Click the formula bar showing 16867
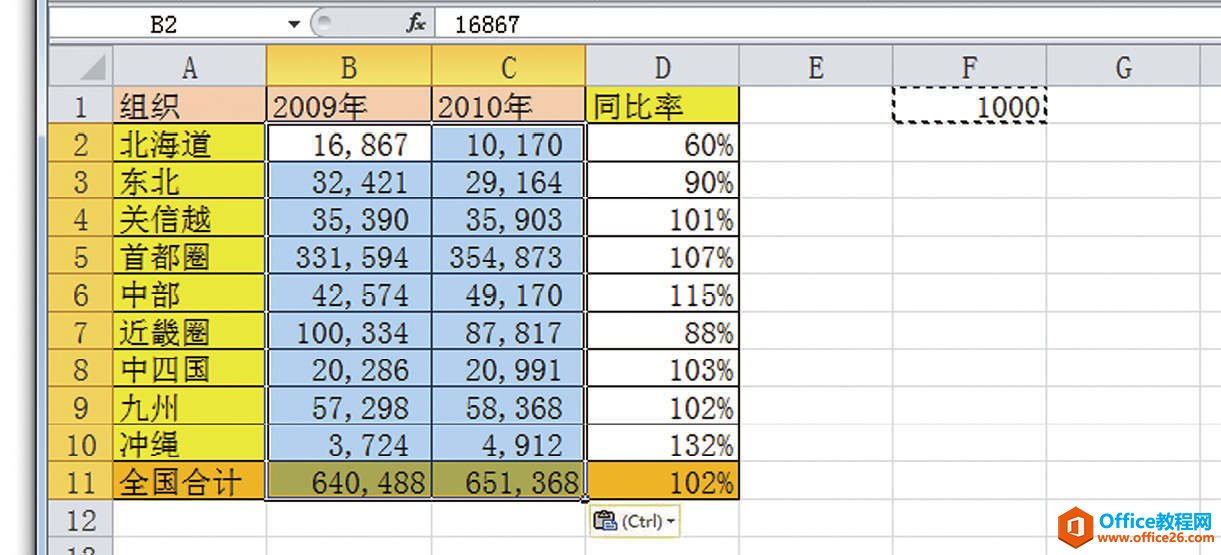1221x555 pixels. (x=826, y=24)
